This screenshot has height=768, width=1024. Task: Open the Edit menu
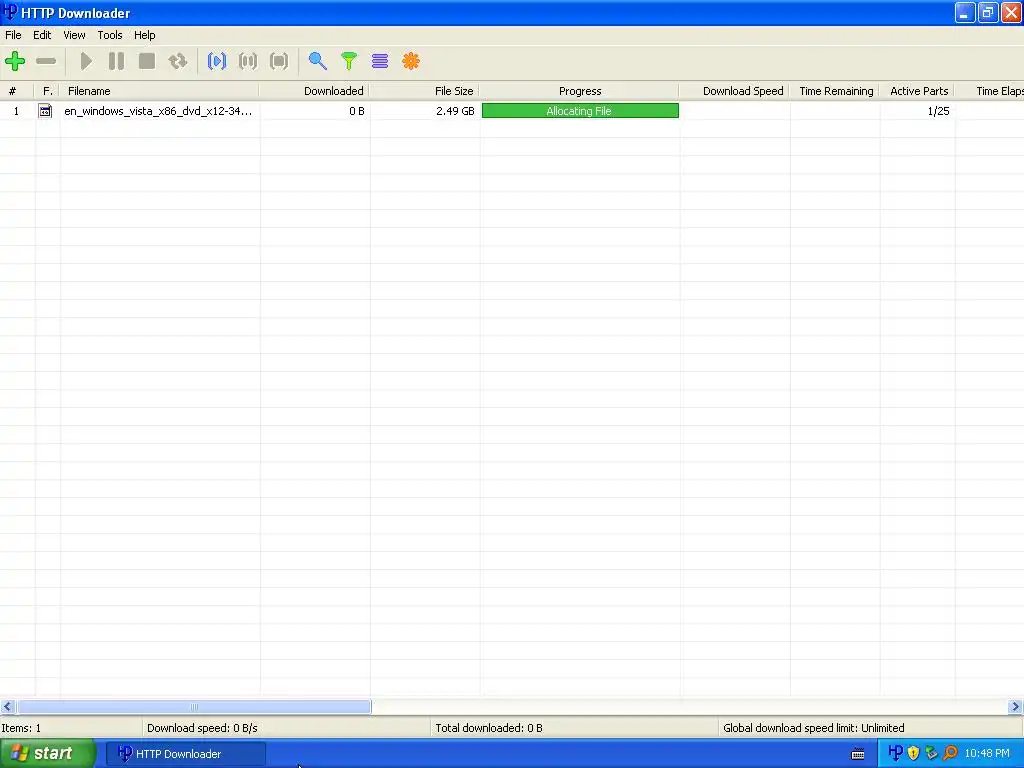[x=42, y=35]
